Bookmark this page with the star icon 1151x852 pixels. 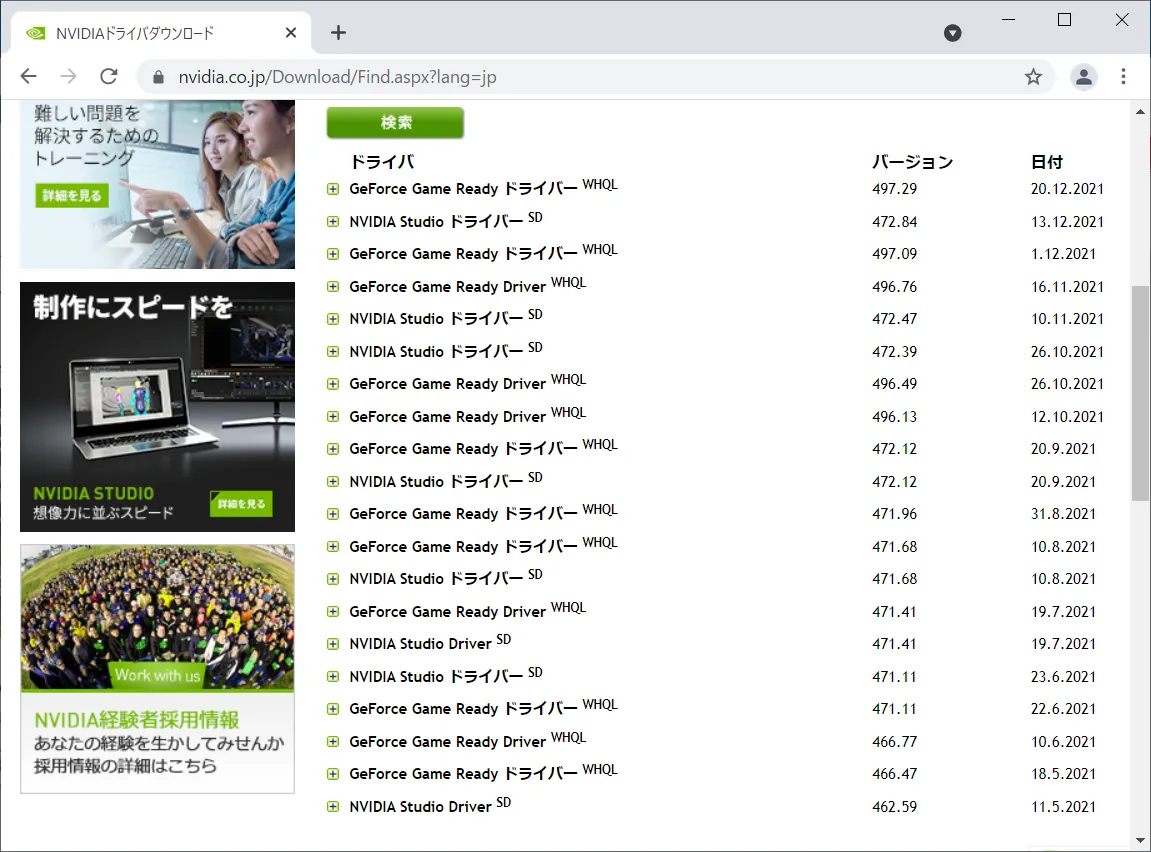[1033, 76]
